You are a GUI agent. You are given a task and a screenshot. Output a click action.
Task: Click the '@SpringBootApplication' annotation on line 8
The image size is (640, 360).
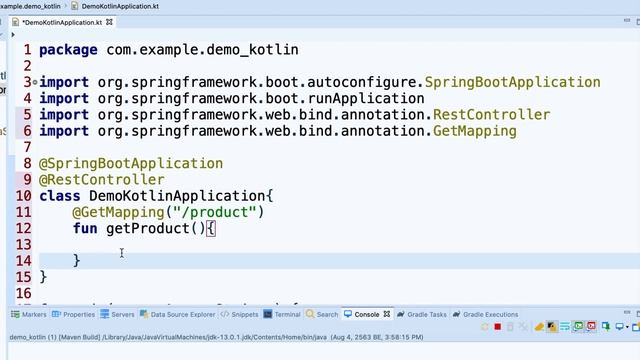(131, 164)
